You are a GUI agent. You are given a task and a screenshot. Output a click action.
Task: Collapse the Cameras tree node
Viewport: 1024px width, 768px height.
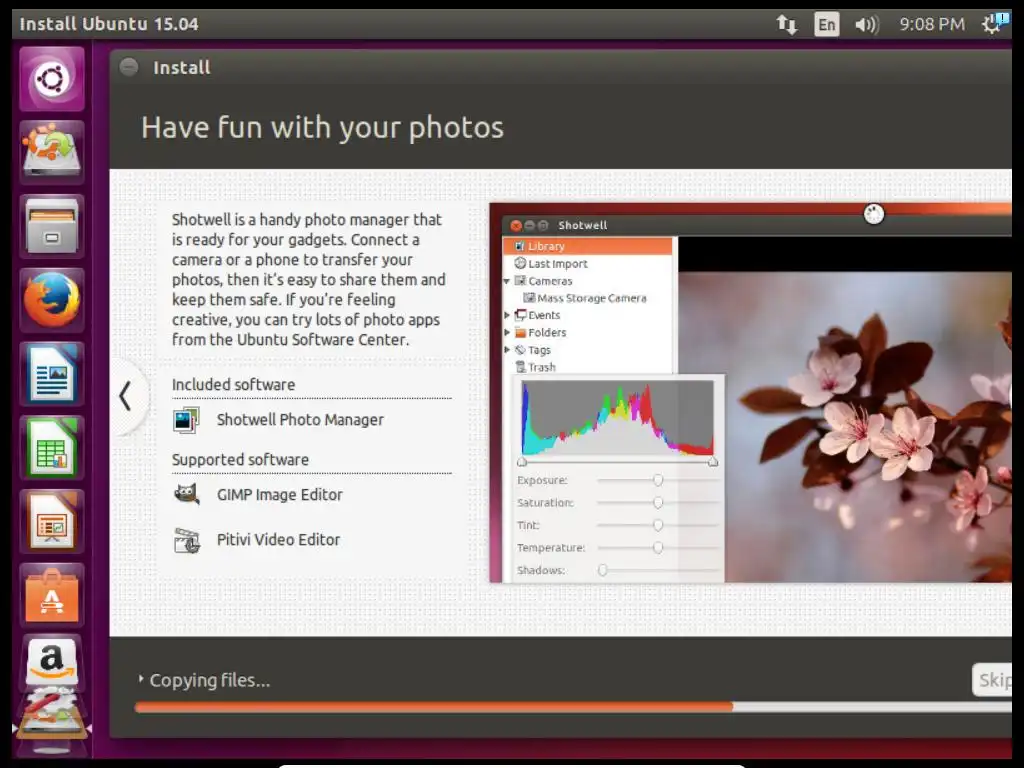click(507, 281)
